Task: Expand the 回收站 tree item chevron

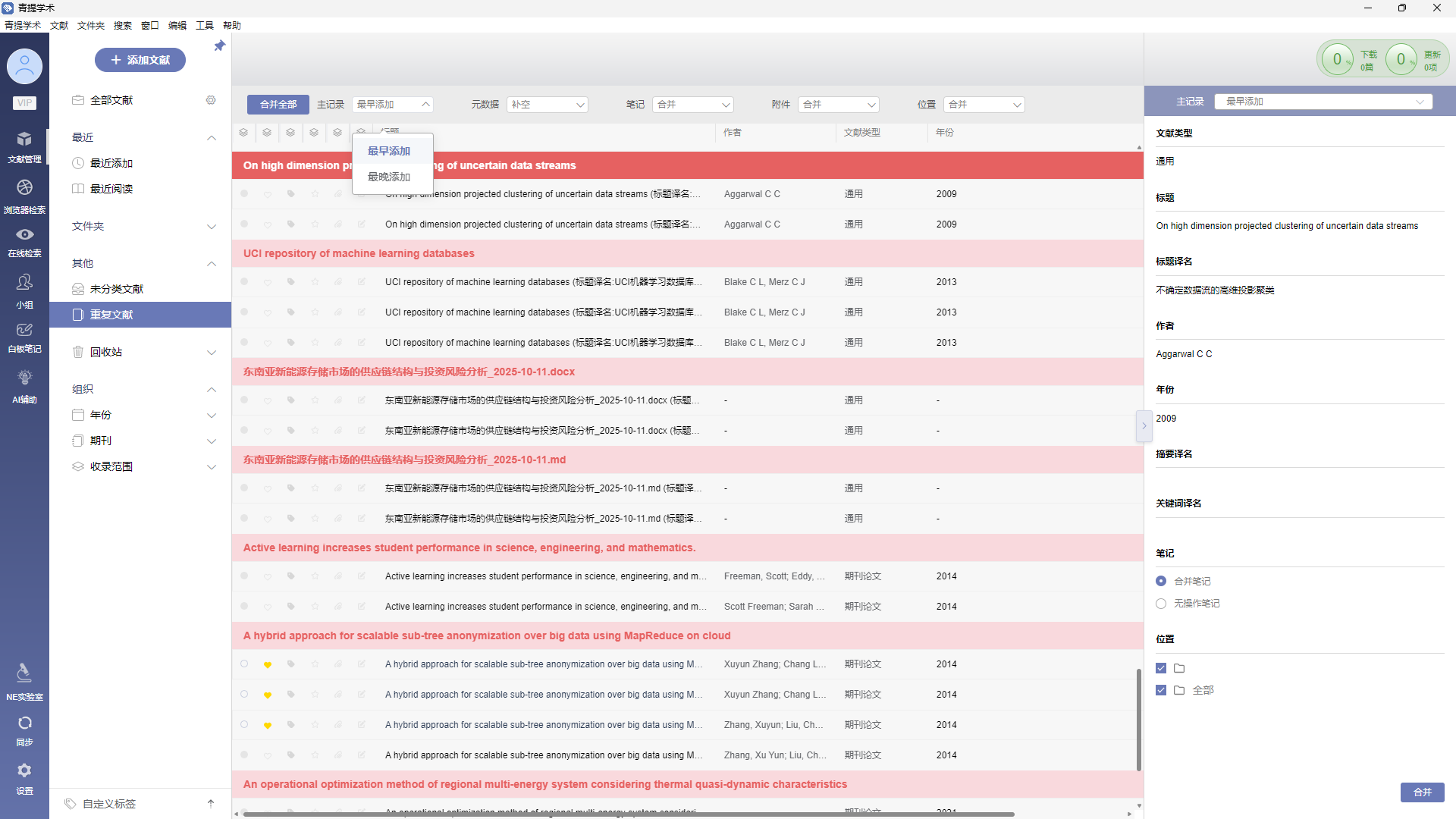Action: tap(212, 353)
